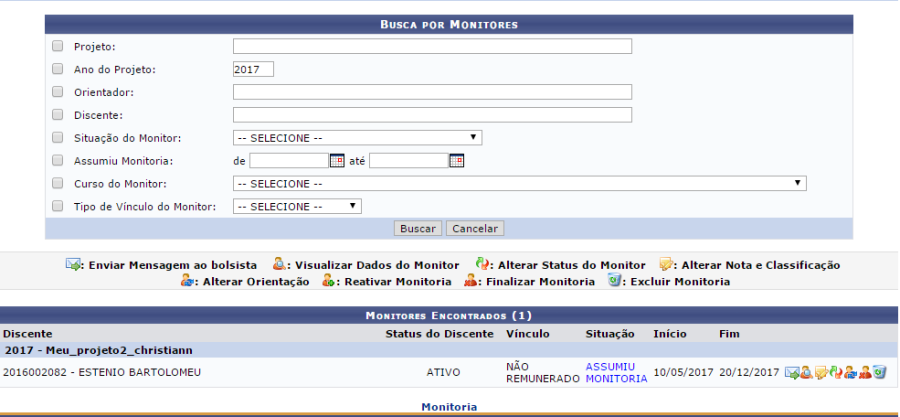Click row's Alterar Nota e Classificação icon

point(821,373)
